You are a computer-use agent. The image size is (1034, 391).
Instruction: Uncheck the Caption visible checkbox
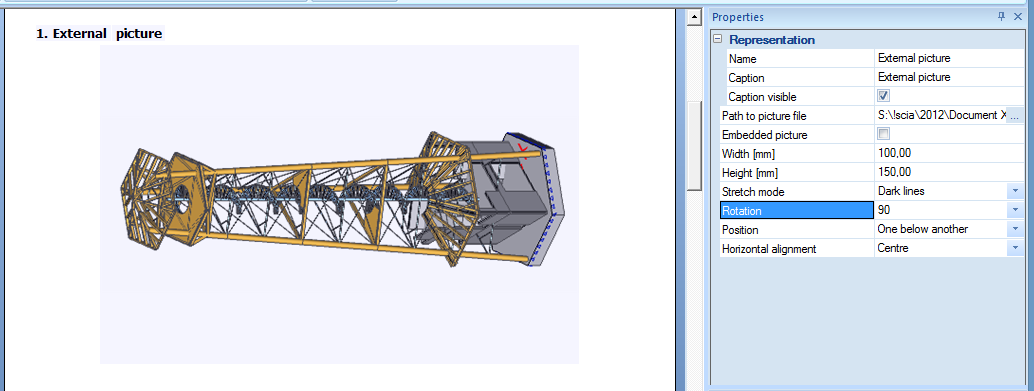884,96
